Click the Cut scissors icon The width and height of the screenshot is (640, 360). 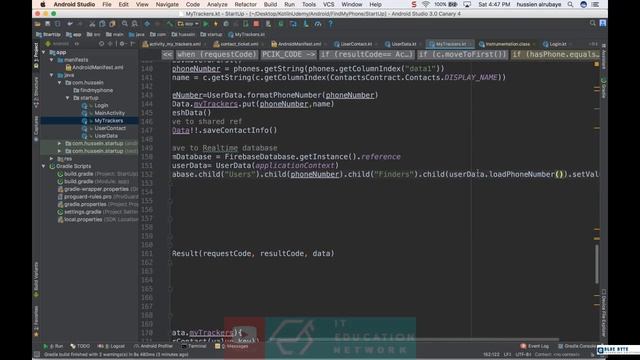click(x=92, y=24)
